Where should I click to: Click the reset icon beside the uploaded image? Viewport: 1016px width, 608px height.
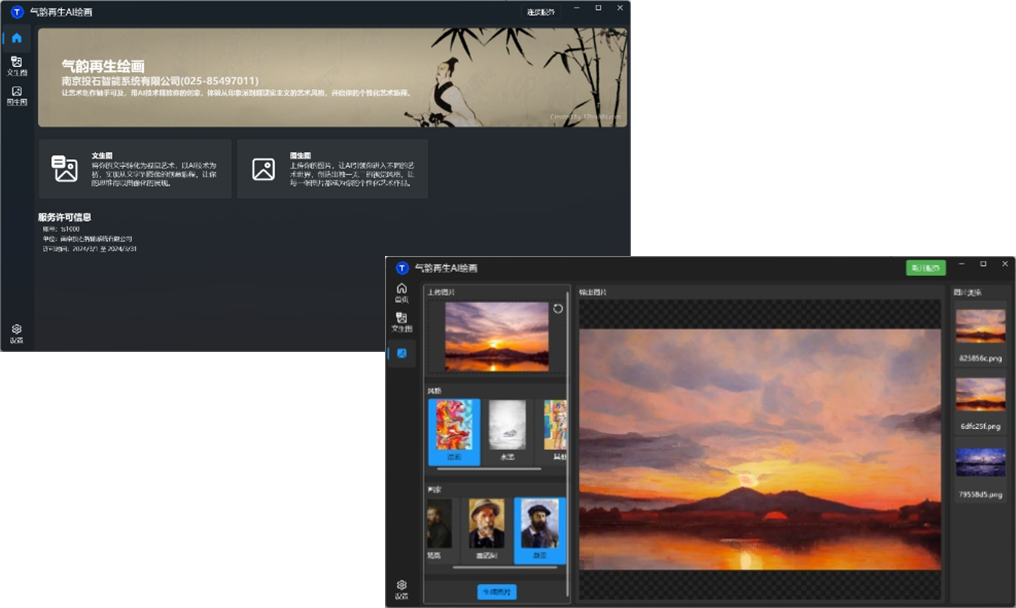click(x=558, y=309)
